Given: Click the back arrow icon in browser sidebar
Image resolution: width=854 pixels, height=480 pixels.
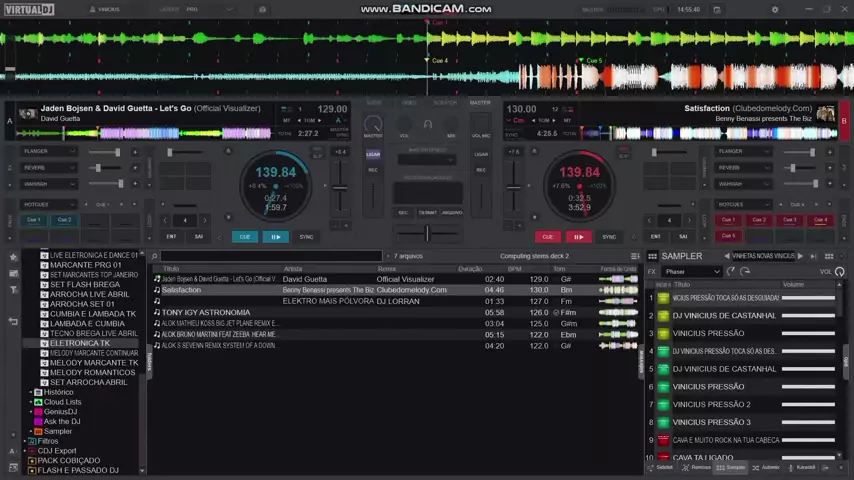Looking at the screenshot, I should click(x=14, y=321).
